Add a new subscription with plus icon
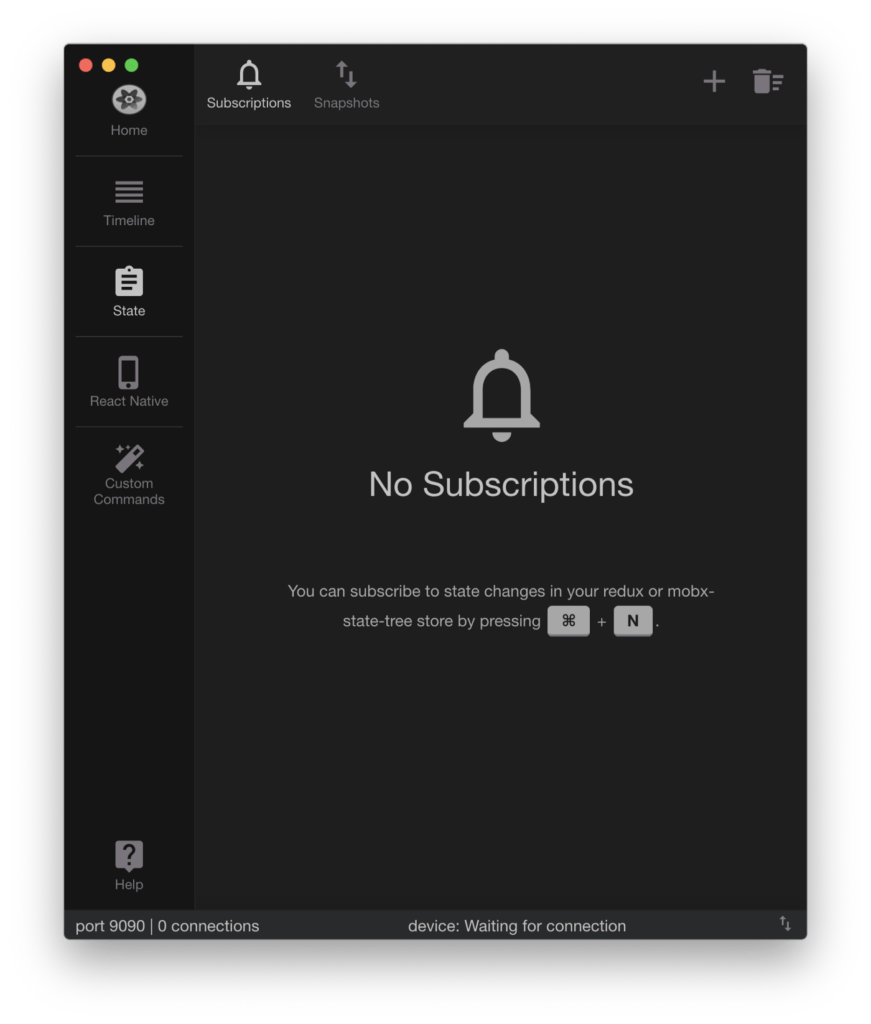 (714, 82)
